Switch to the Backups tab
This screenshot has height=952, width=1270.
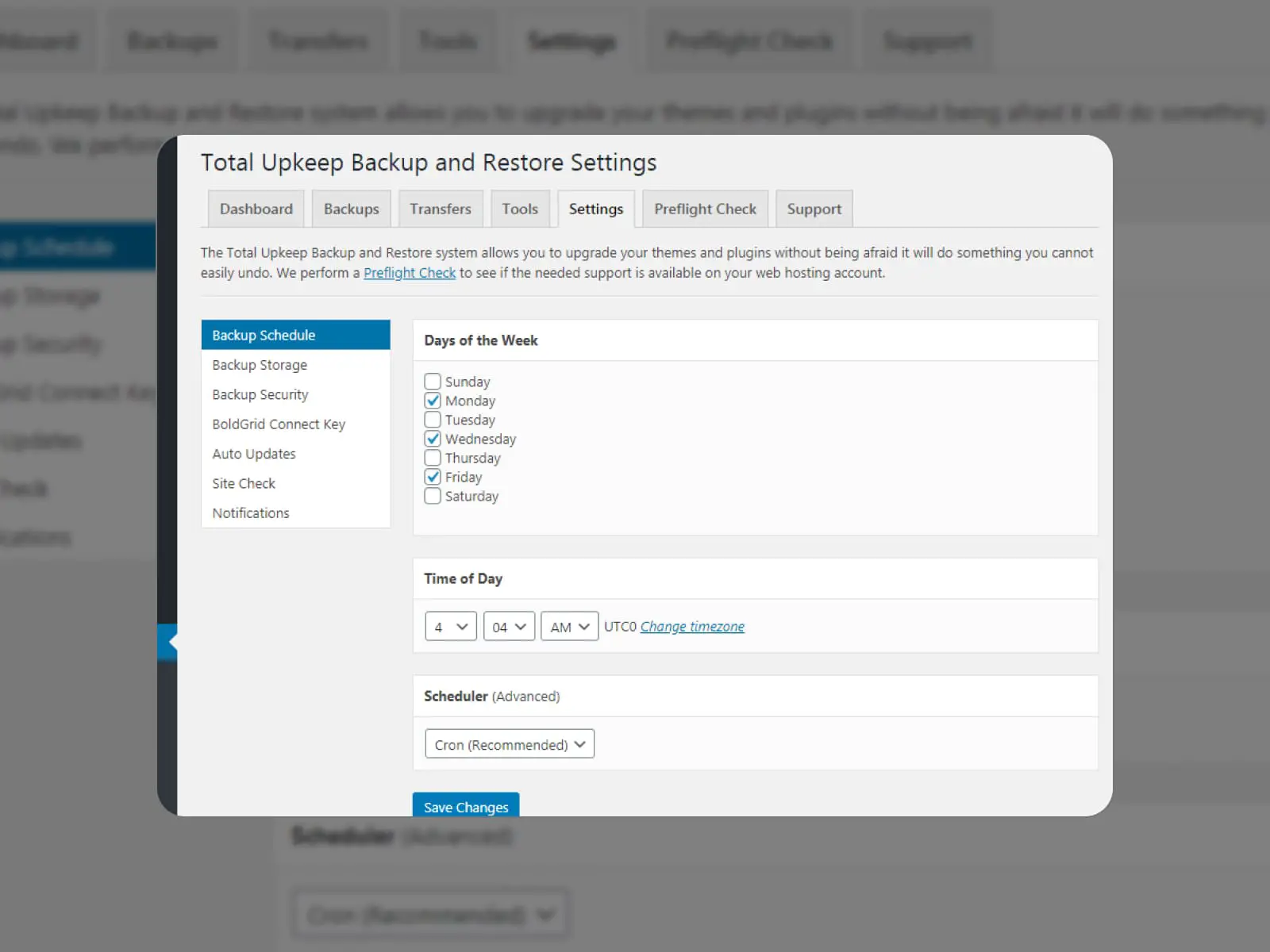[x=351, y=209]
